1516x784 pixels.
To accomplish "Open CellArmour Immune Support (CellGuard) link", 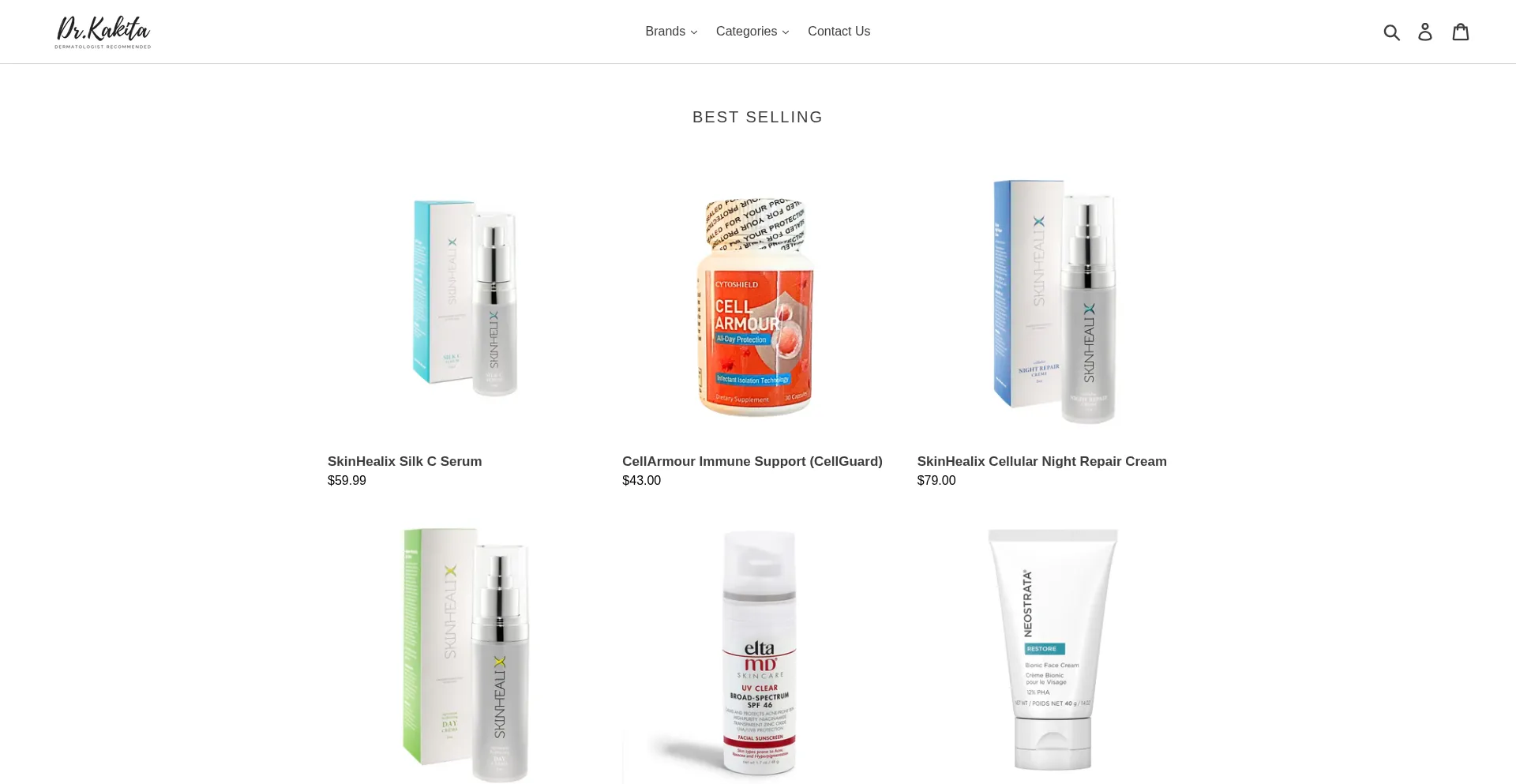I will click(x=752, y=461).
